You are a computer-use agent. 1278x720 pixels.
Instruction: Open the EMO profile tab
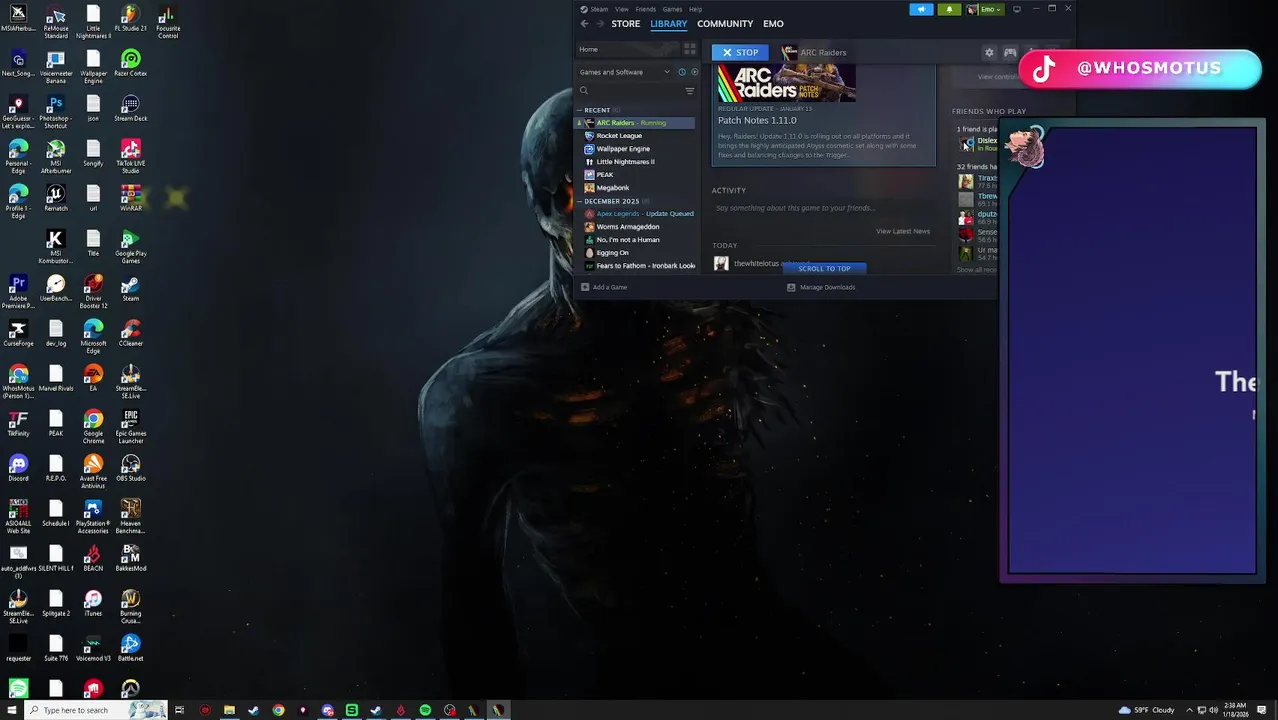773,24
